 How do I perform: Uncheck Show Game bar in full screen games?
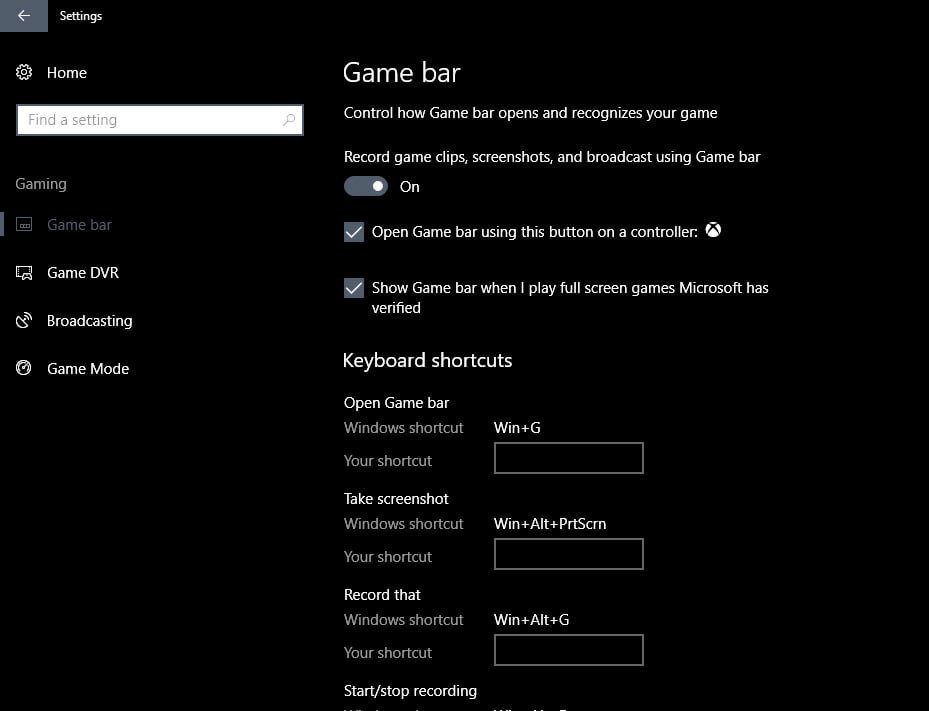click(354, 288)
